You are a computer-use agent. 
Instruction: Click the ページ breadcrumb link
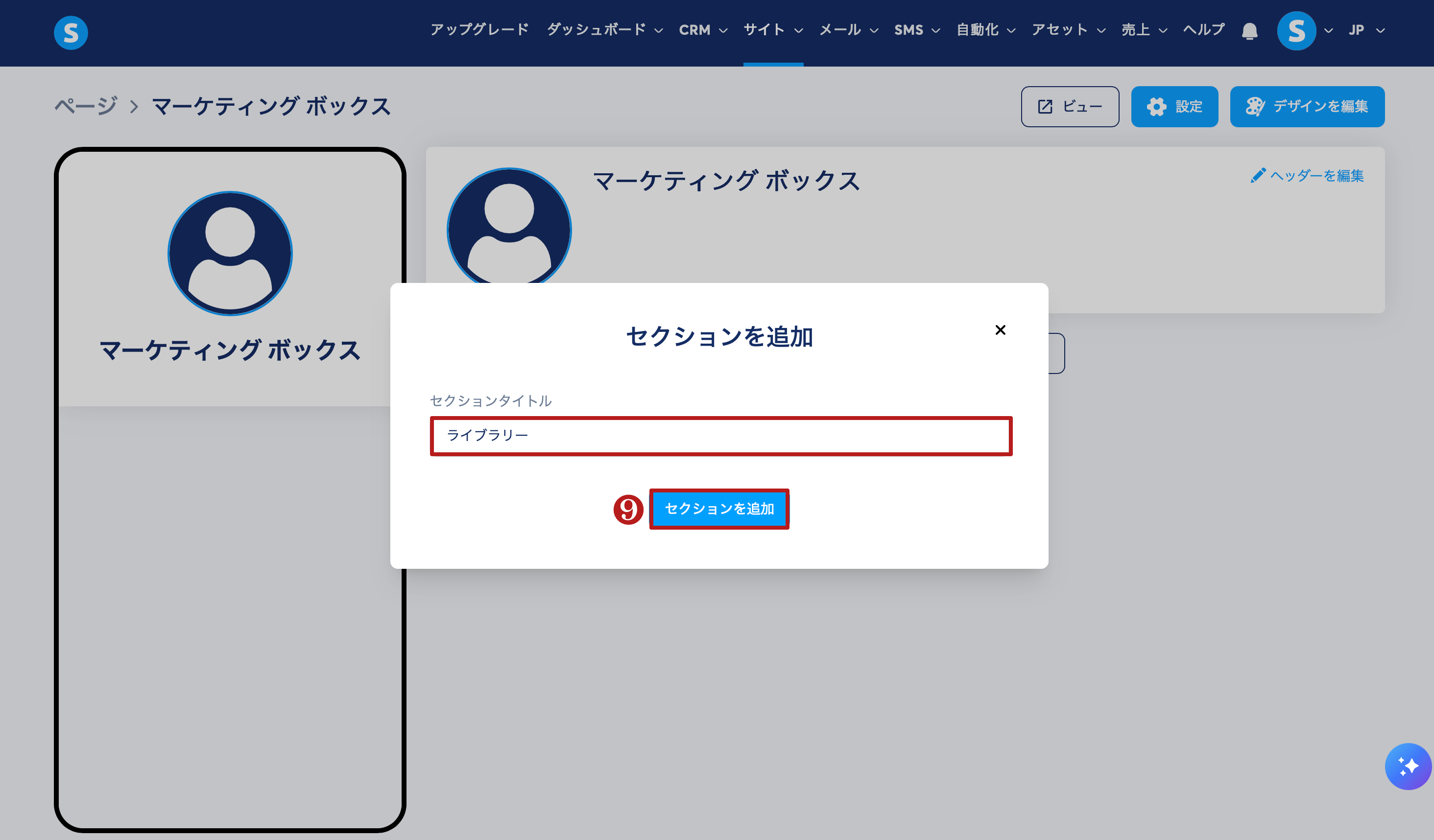[85, 106]
